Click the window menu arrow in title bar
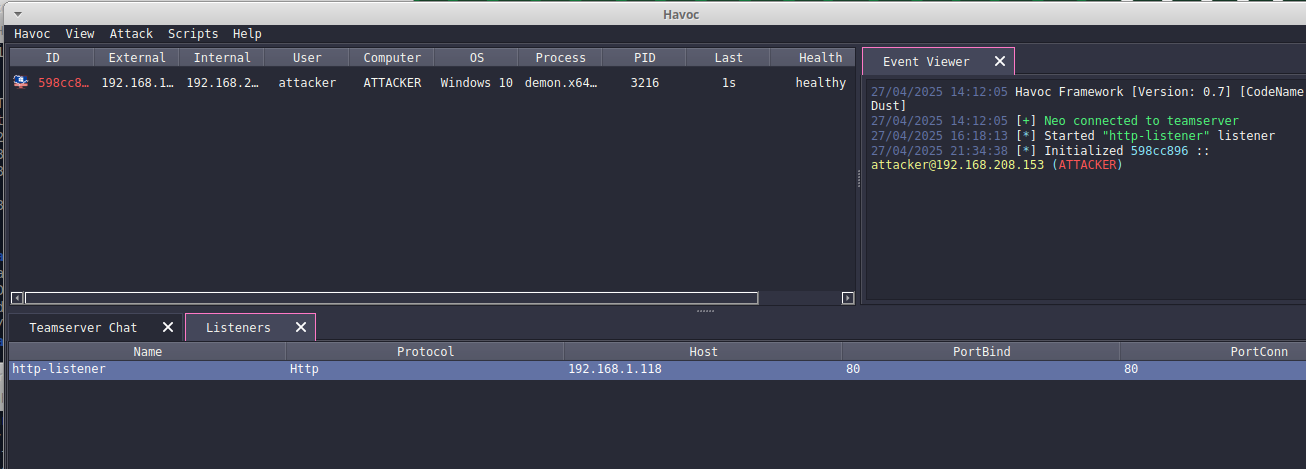1306x469 pixels. (20, 13)
